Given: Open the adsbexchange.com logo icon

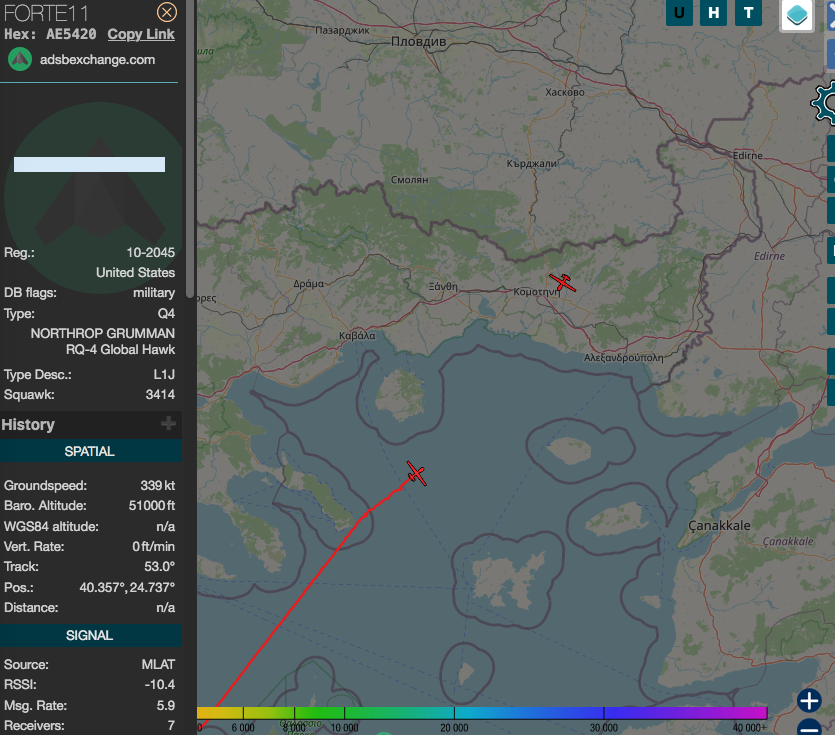Looking at the screenshot, I should tap(20, 59).
